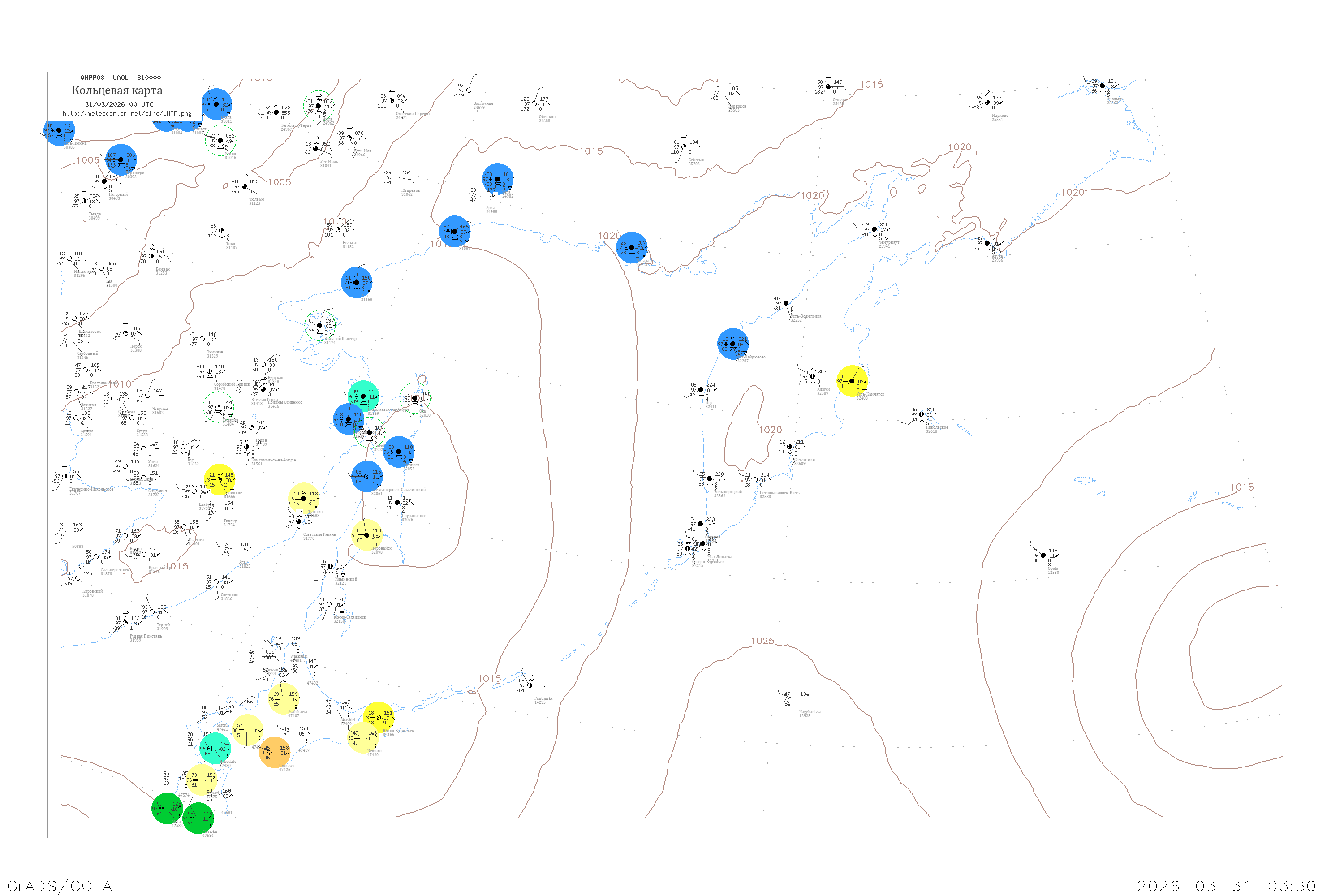
Task: Click the 31/03/2026 00 UTC date text
Action: click(119, 104)
